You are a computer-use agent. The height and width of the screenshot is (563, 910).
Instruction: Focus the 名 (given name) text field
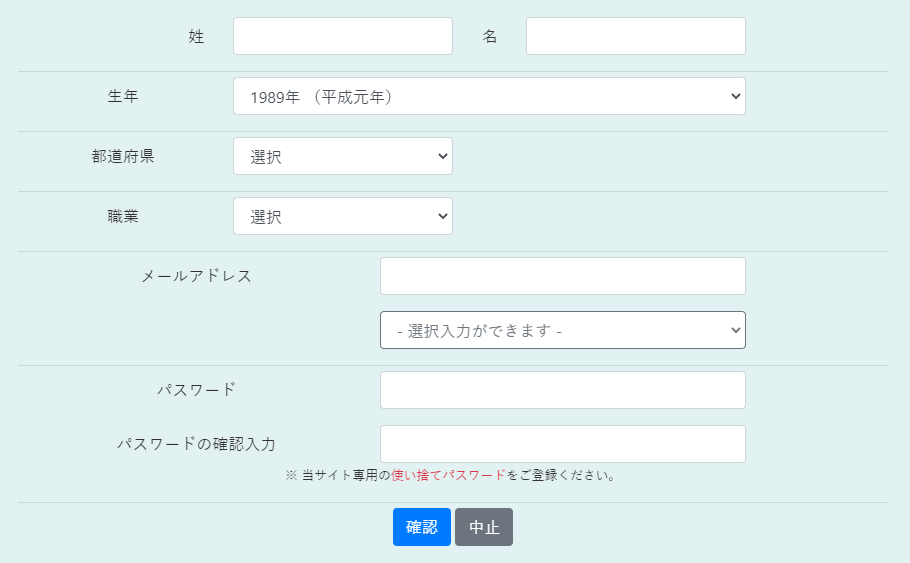coord(635,36)
